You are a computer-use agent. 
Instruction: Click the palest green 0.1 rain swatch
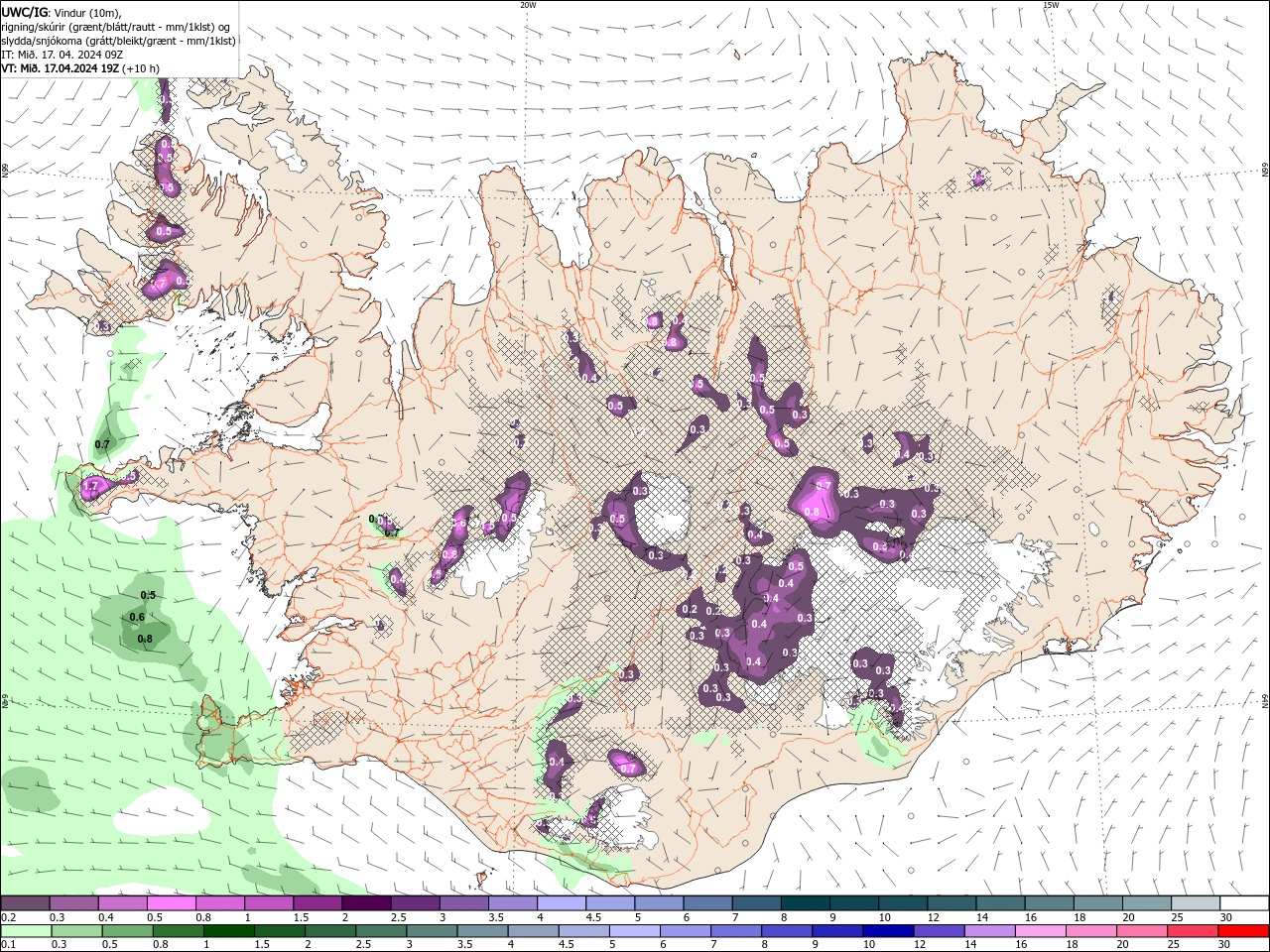point(27,931)
